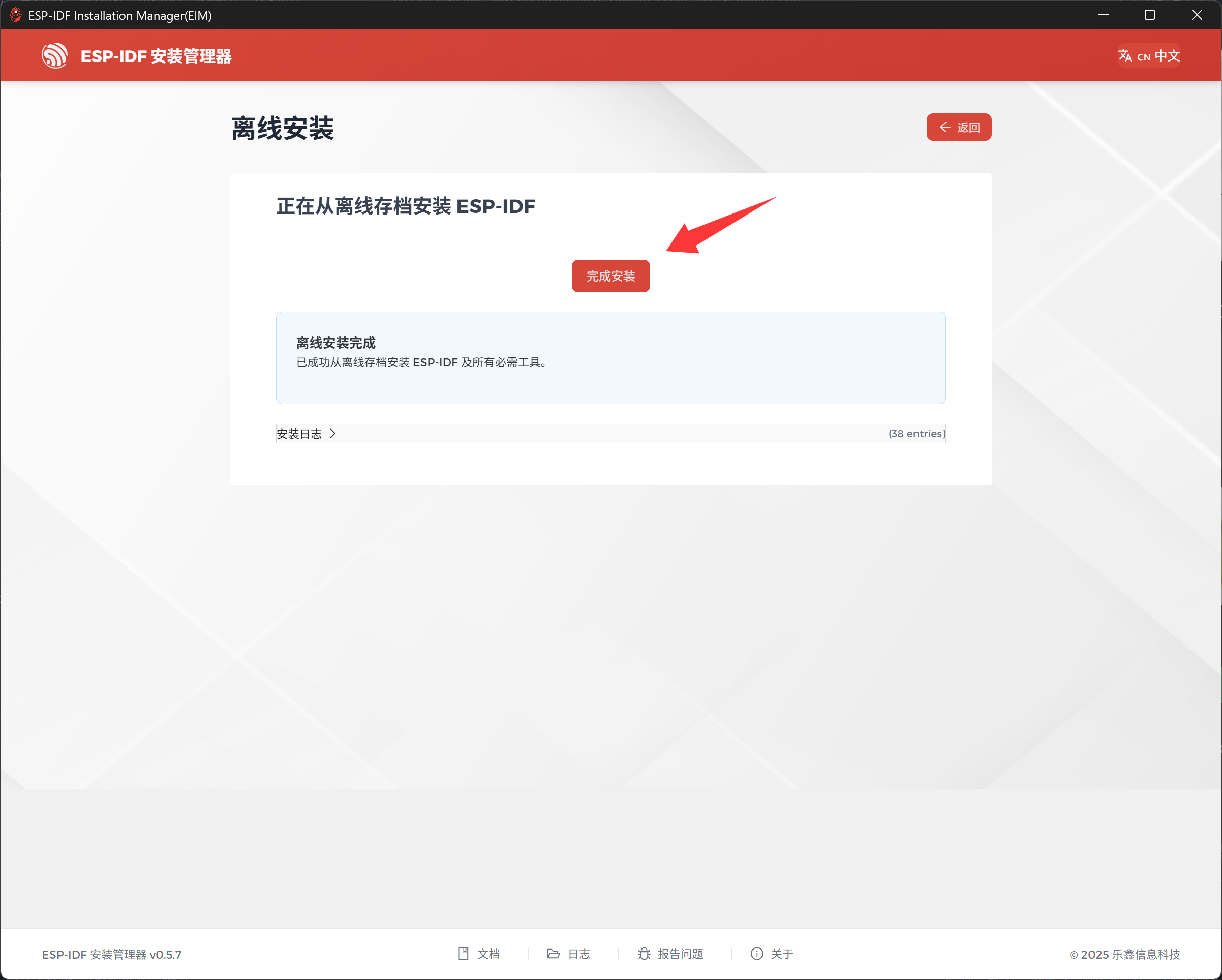The width and height of the screenshot is (1222, 980).
Task: Maximize the EIM window
Action: (1149, 15)
